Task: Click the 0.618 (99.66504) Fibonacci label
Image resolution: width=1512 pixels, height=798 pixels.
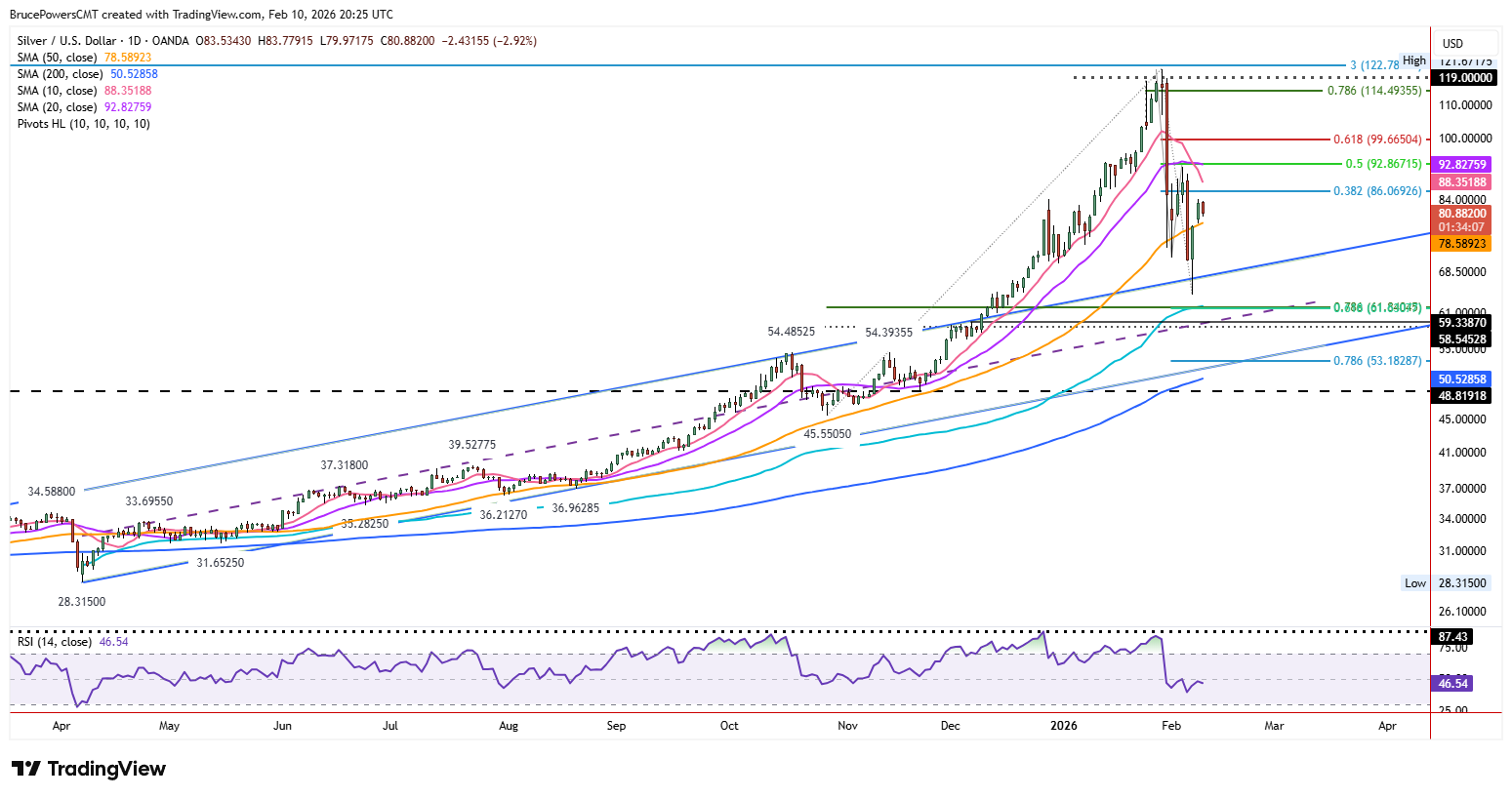Action: click(x=1376, y=140)
